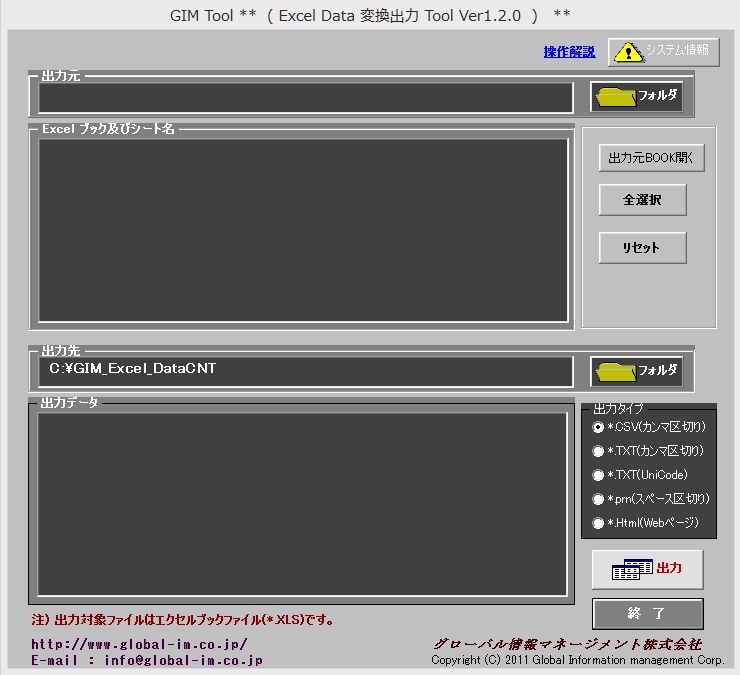Click the 出力先 path field C:¥GIM_Excel_DataCNT

pyautogui.click(x=306, y=372)
